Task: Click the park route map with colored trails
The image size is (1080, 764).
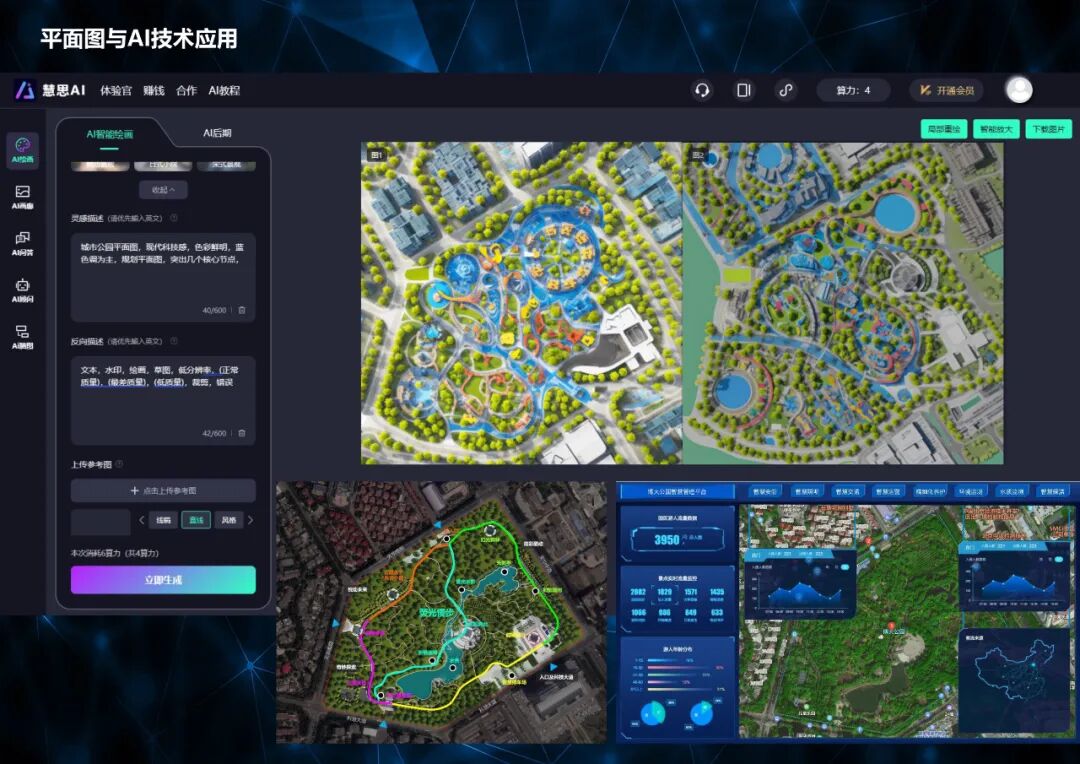Action: pyautogui.click(x=442, y=612)
